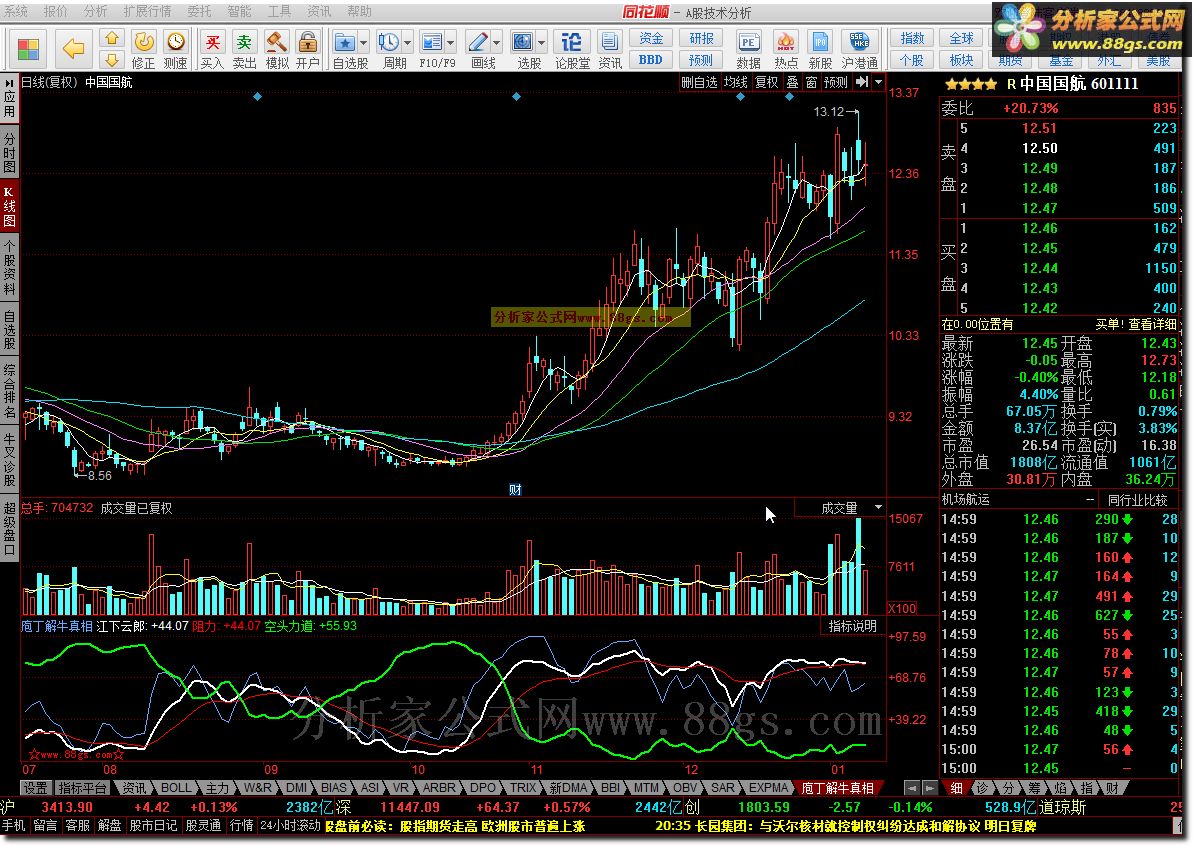Screen dimensions: 1194x846
Task: Open the 修正 correction tool
Action: [143, 49]
